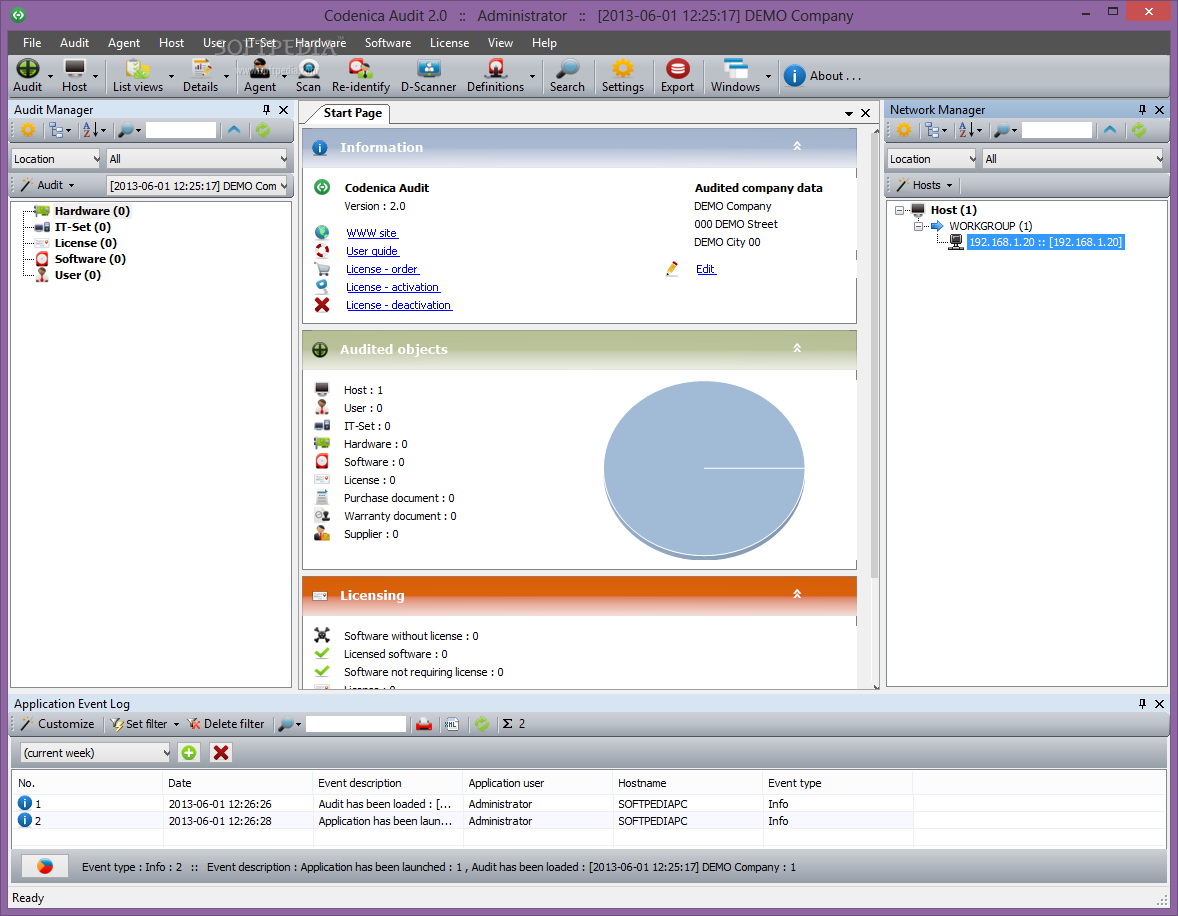The image size is (1178, 916).
Task: Open the Audit menu
Action: coord(74,43)
